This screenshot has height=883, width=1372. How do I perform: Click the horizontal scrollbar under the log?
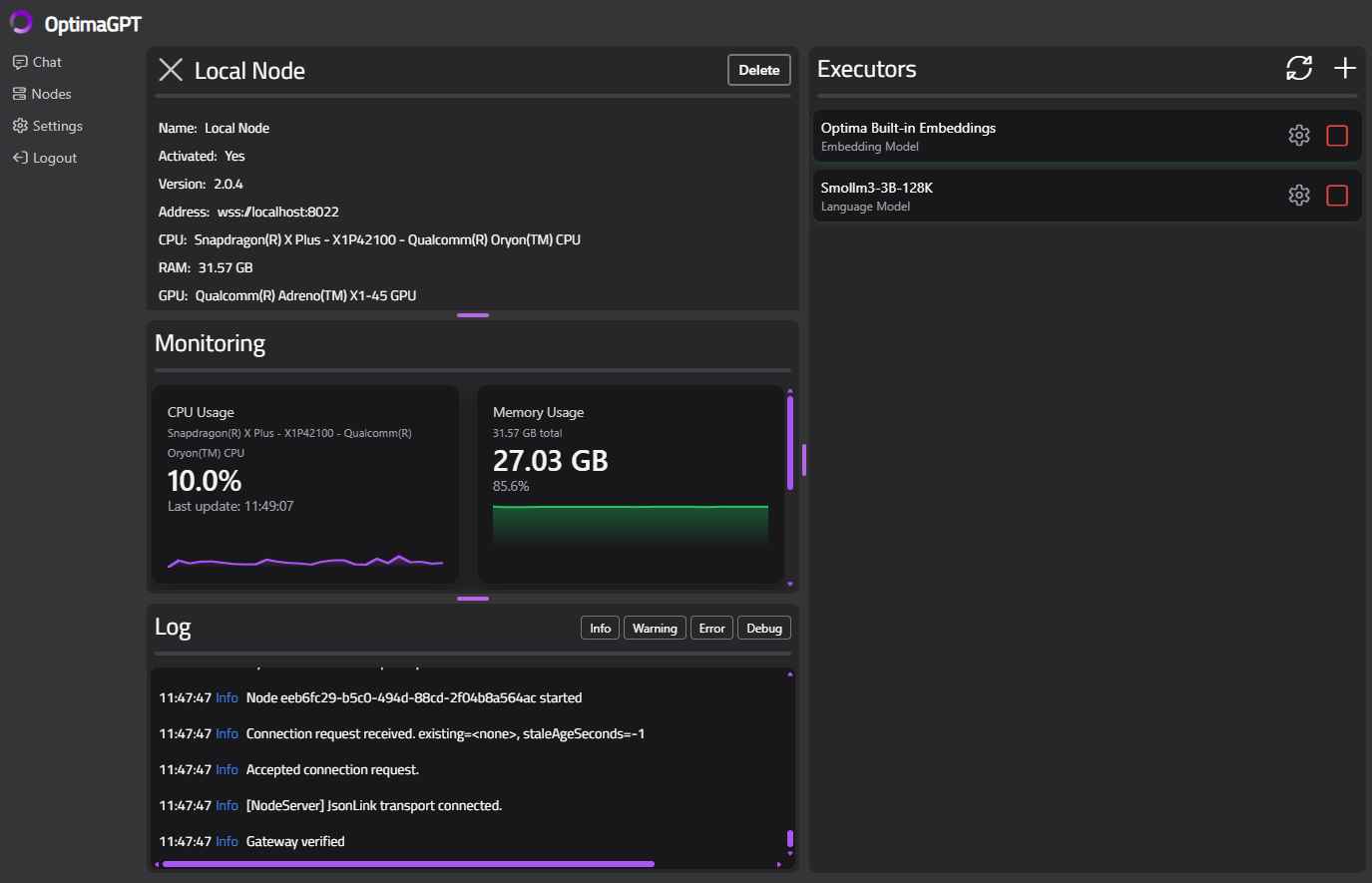404,863
